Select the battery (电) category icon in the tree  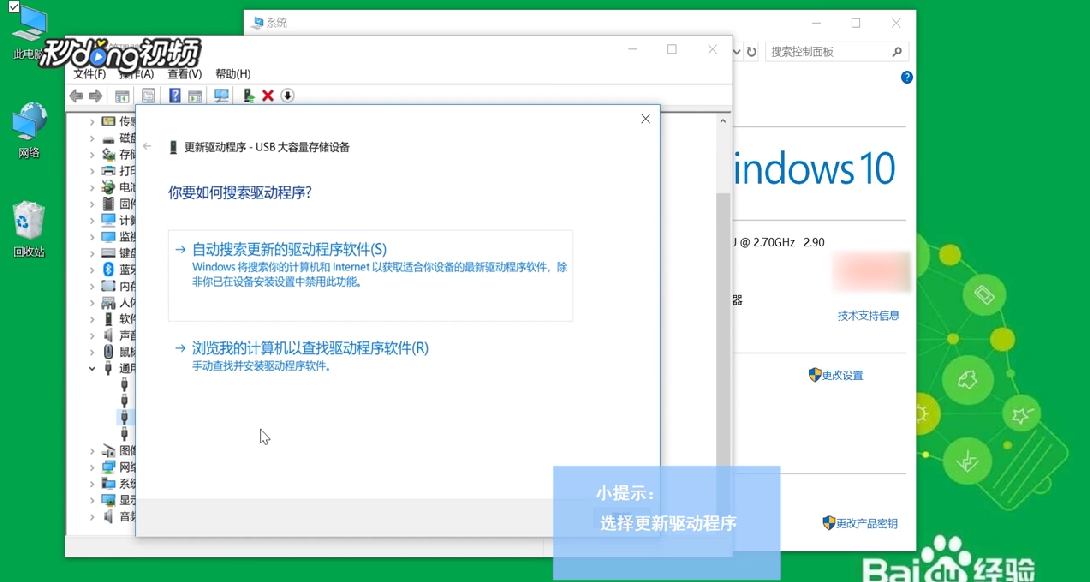108,187
